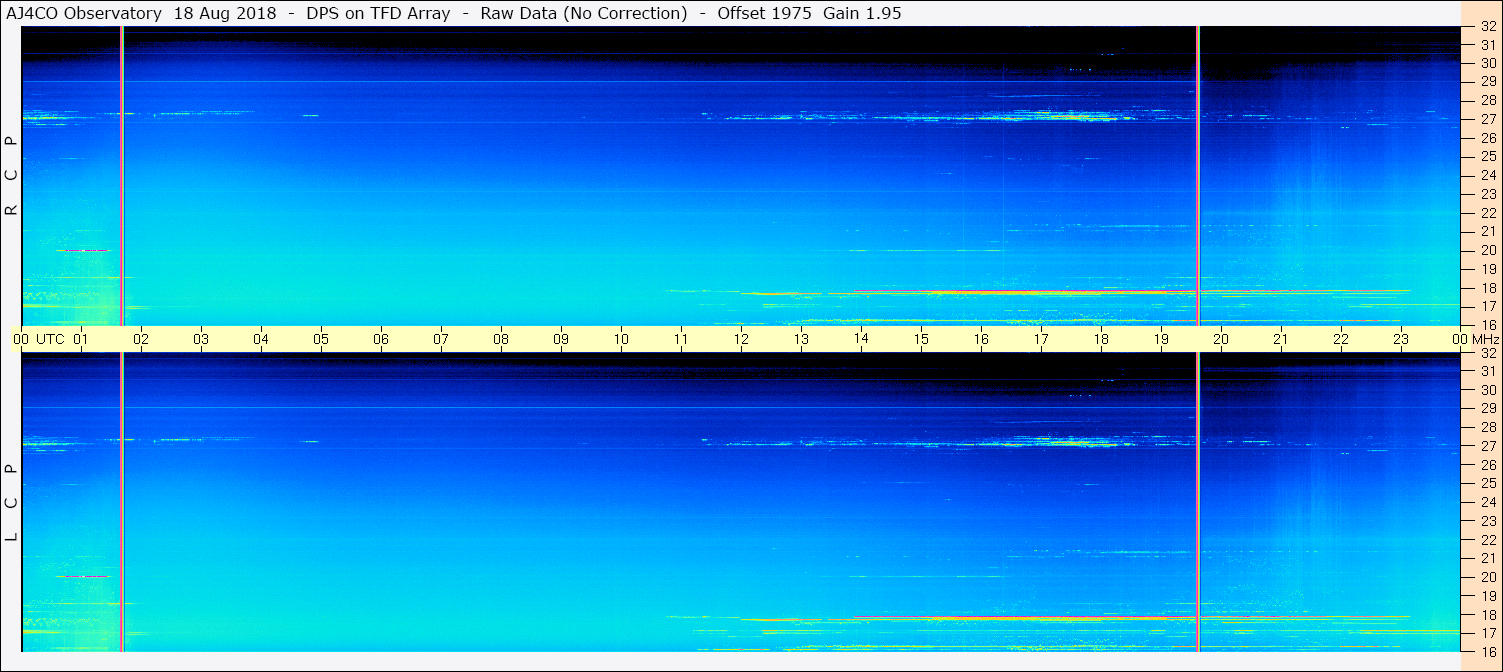
Task: Select hour 12 on the time axis
Action: [x=741, y=339]
